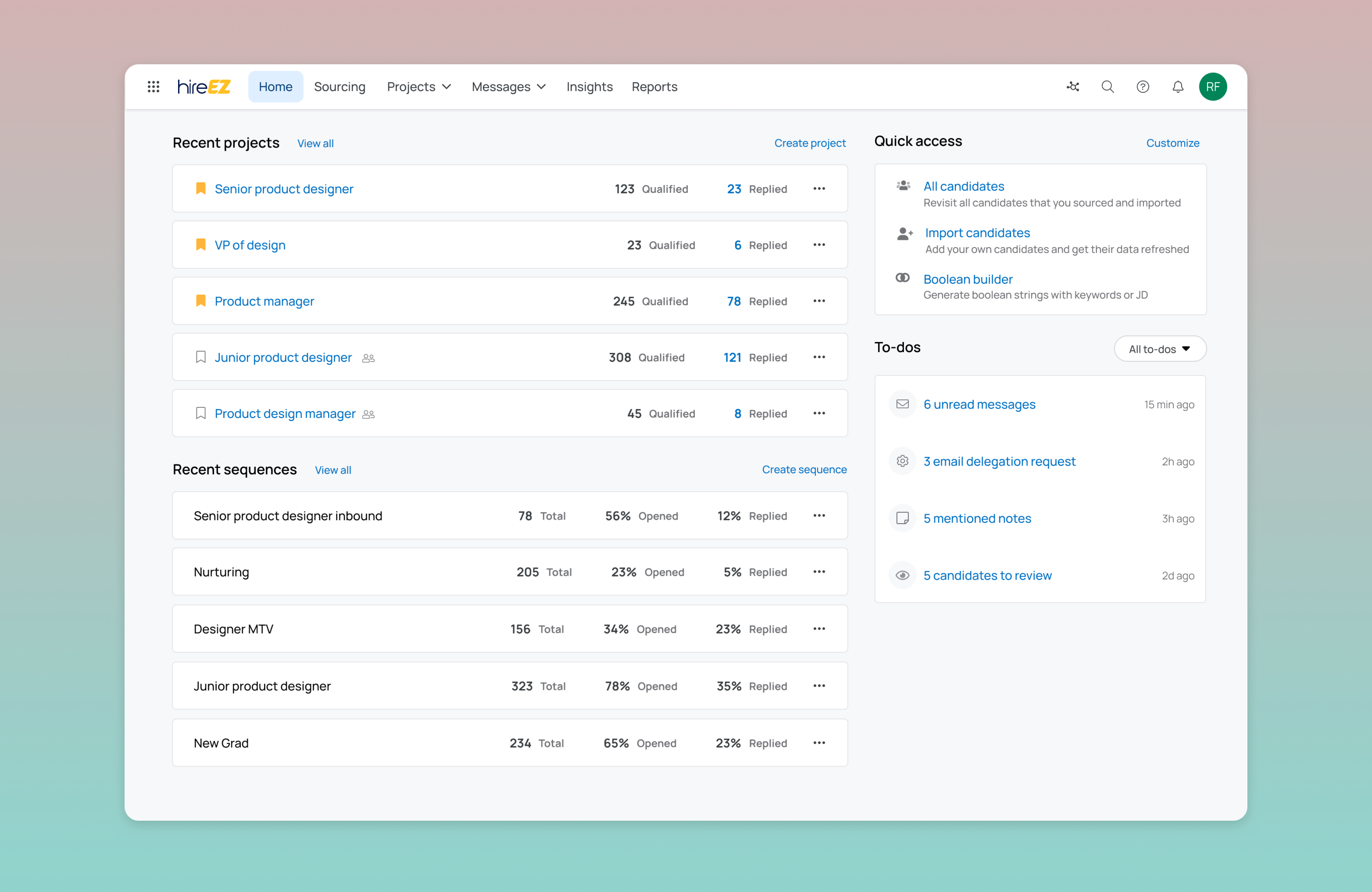Click the Create project link
The image size is (1372, 892).
pyautogui.click(x=809, y=143)
